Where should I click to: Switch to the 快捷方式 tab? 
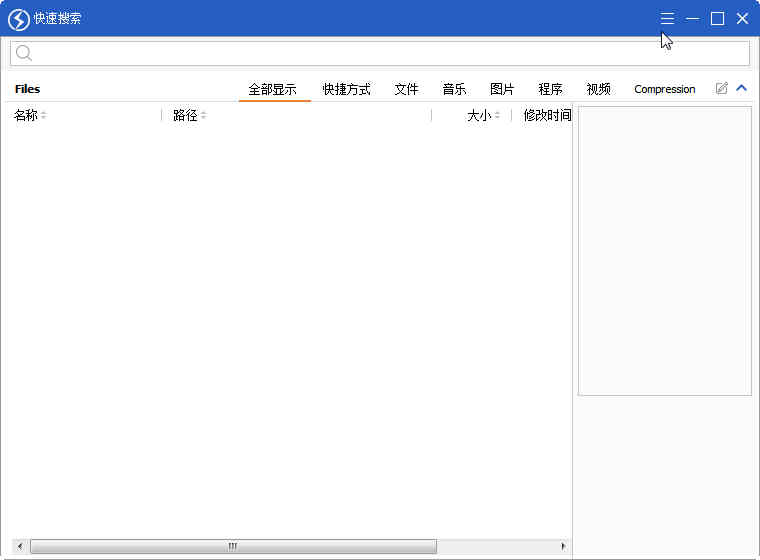coord(347,89)
